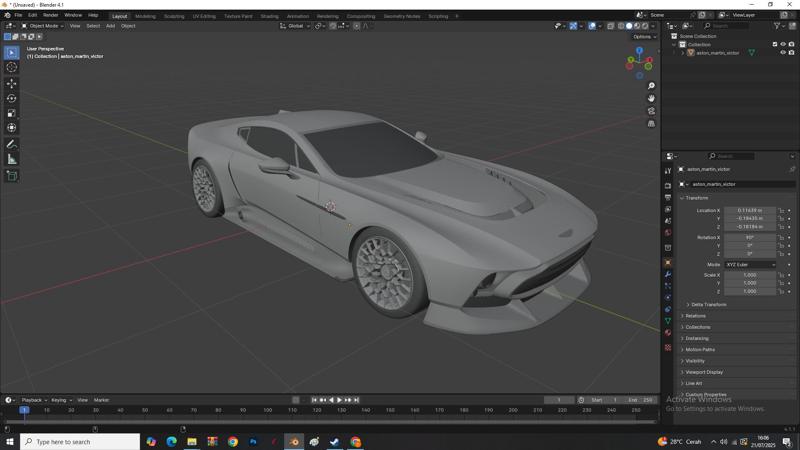This screenshot has height=450, width=800.
Task: Select the Rotate tool
Action: click(x=11, y=98)
